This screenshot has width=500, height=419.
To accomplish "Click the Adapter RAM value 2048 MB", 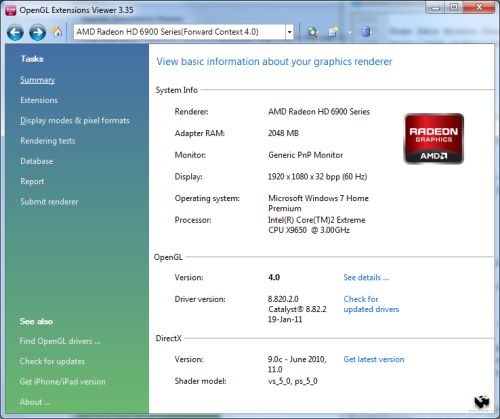I will coord(283,133).
